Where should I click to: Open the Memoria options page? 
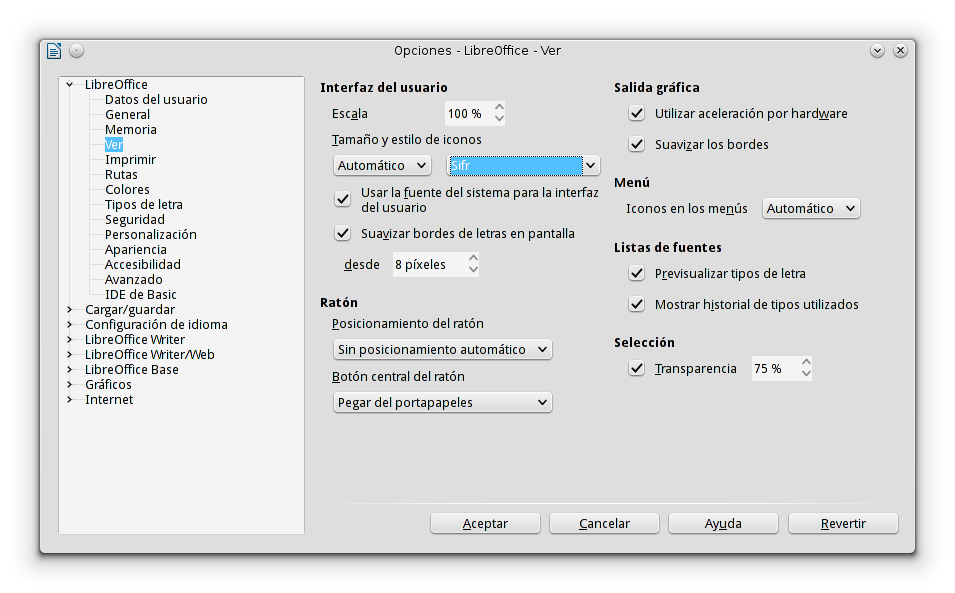point(131,130)
